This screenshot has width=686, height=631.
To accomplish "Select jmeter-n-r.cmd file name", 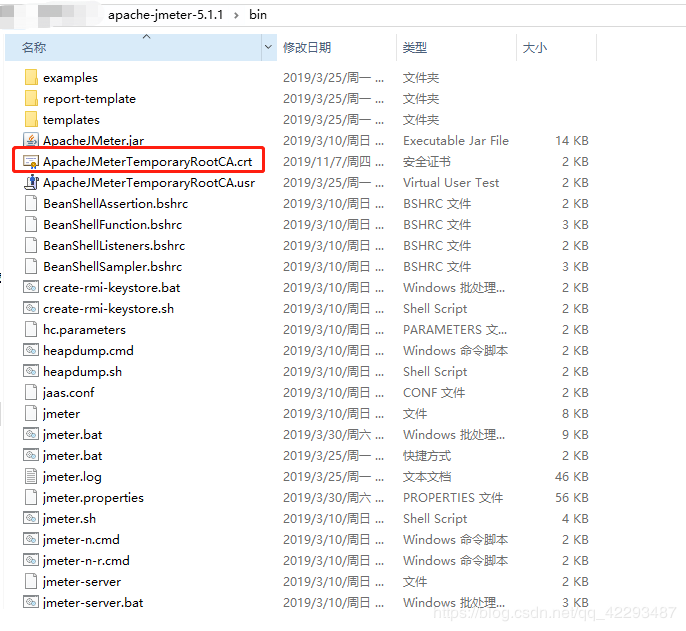I will point(86,561).
